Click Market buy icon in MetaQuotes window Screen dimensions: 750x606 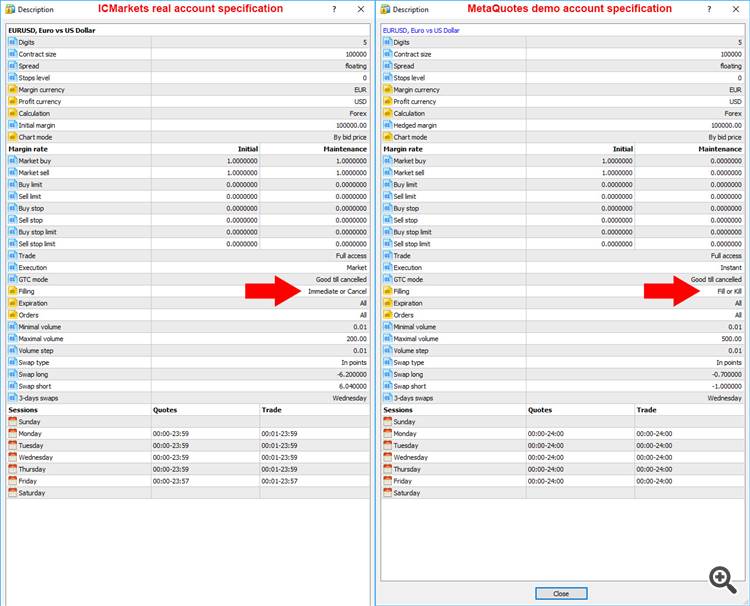click(x=387, y=161)
